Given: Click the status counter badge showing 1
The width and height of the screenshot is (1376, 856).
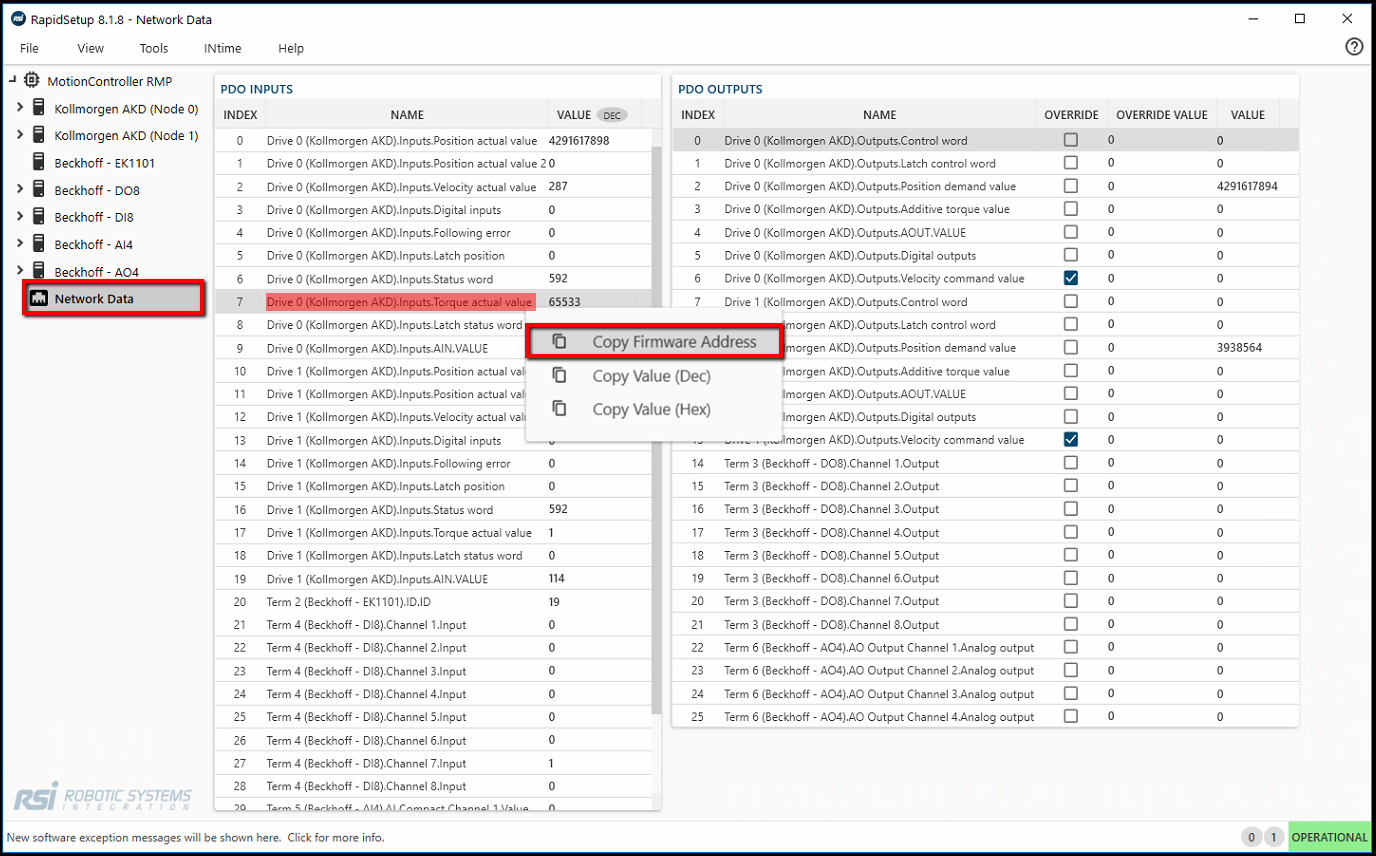Looking at the screenshot, I should click(x=1273, y=838).
